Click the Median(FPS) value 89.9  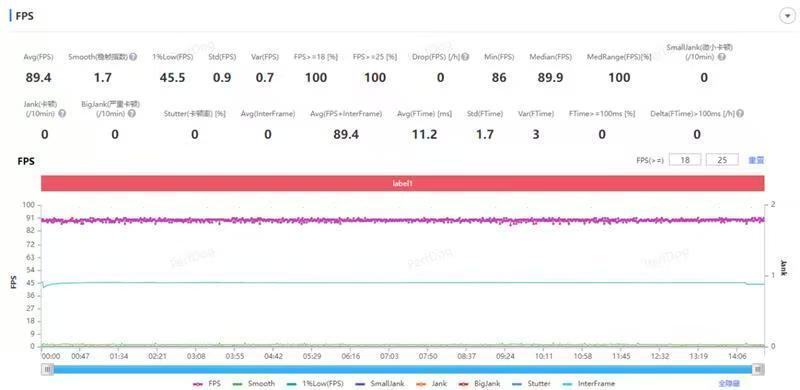[x=551, y=78]
